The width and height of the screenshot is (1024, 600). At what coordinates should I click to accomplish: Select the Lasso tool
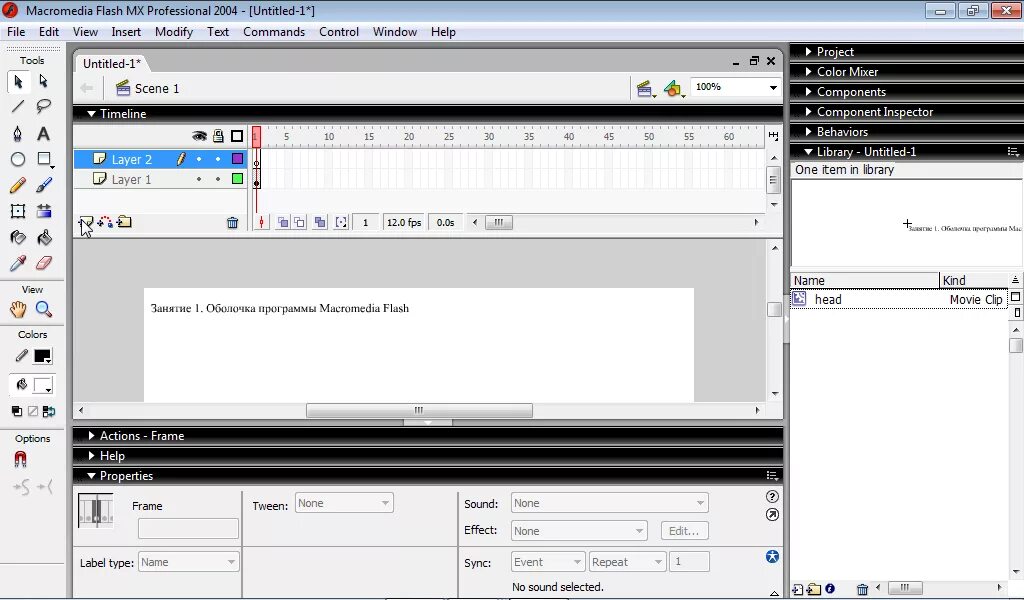pos(43,106)
